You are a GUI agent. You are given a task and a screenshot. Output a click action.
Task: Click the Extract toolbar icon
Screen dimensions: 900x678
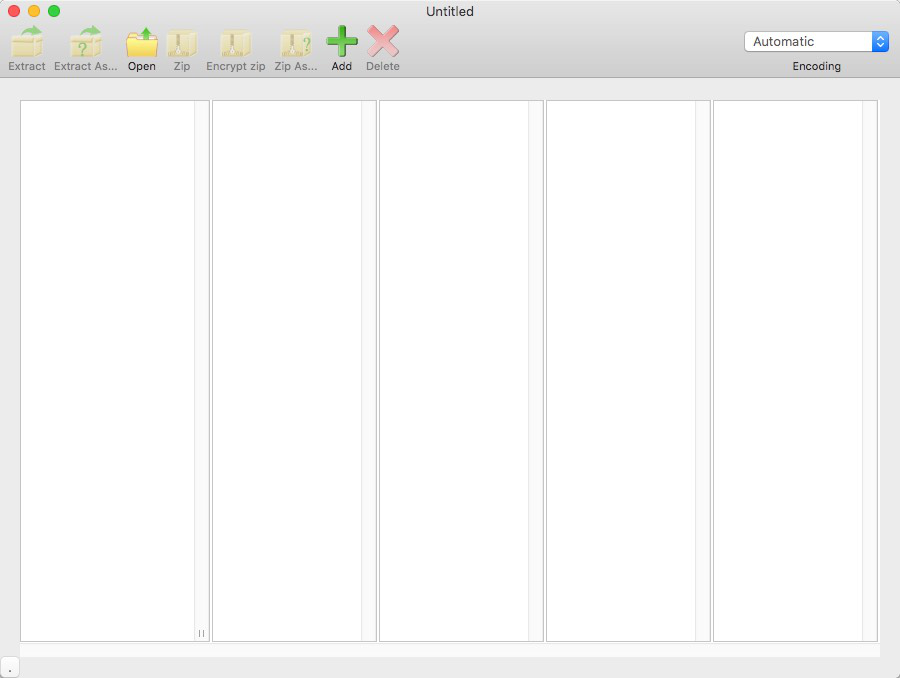[27, 42]
